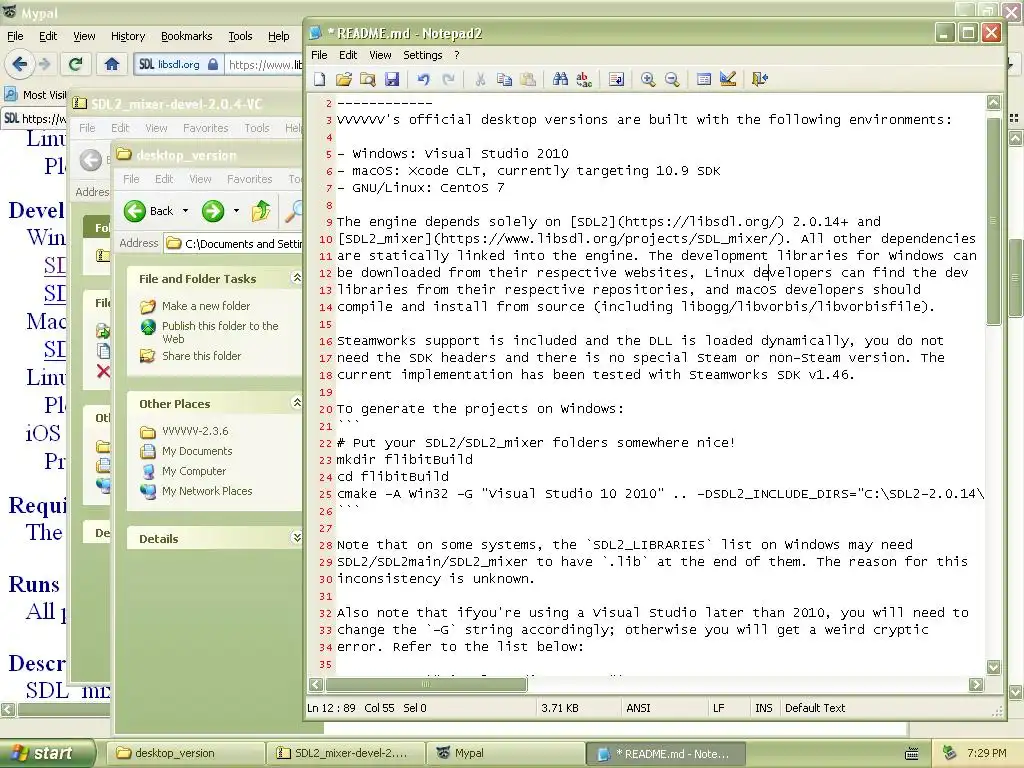Click the Redo icon in Notepad2 toolbar
Viewport: 1024px width, 768px height.
point(448,79)
